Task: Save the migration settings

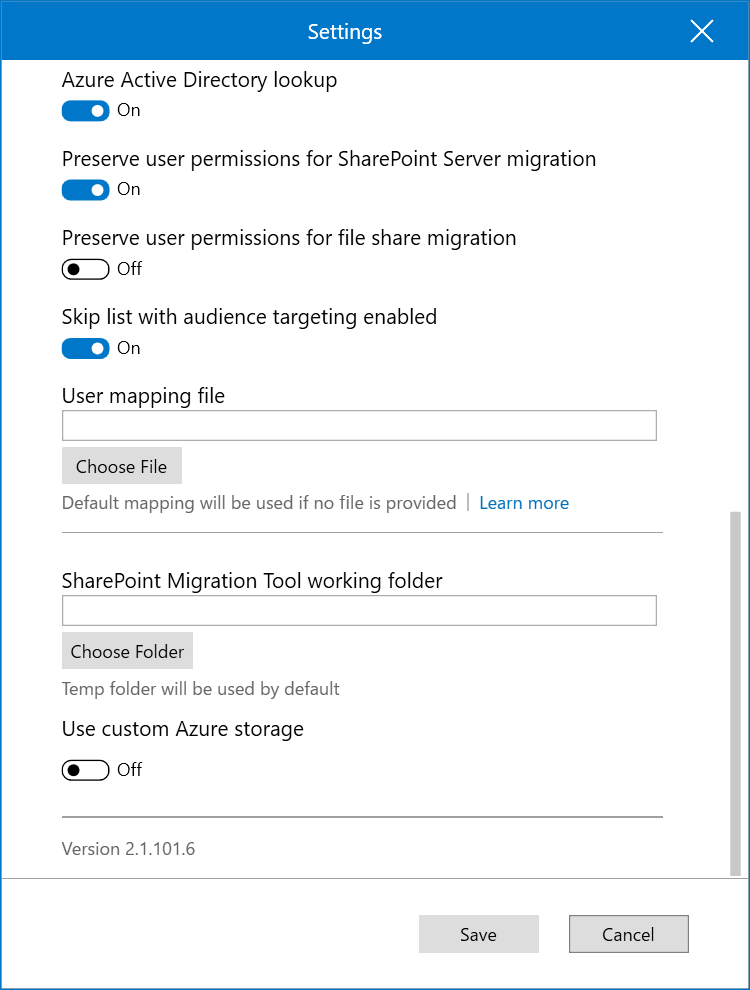Action: (478, 933)
